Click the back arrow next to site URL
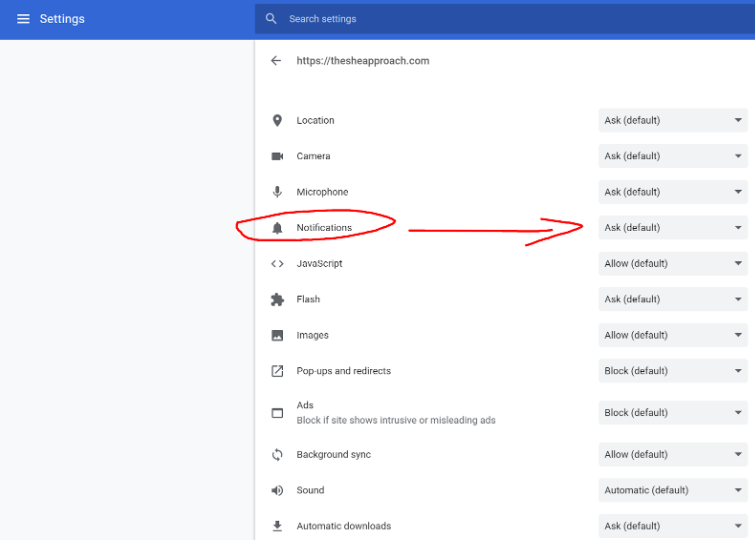 click(x=276, y=61)
